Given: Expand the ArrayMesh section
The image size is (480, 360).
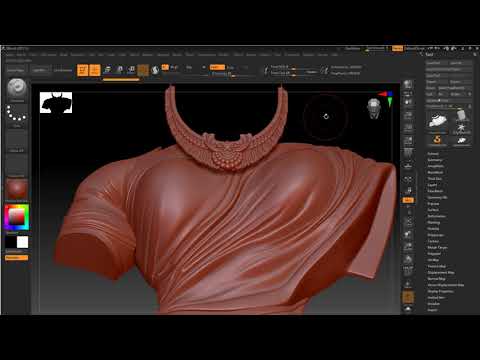Looking at the screenshot, I should coord(435,166).
